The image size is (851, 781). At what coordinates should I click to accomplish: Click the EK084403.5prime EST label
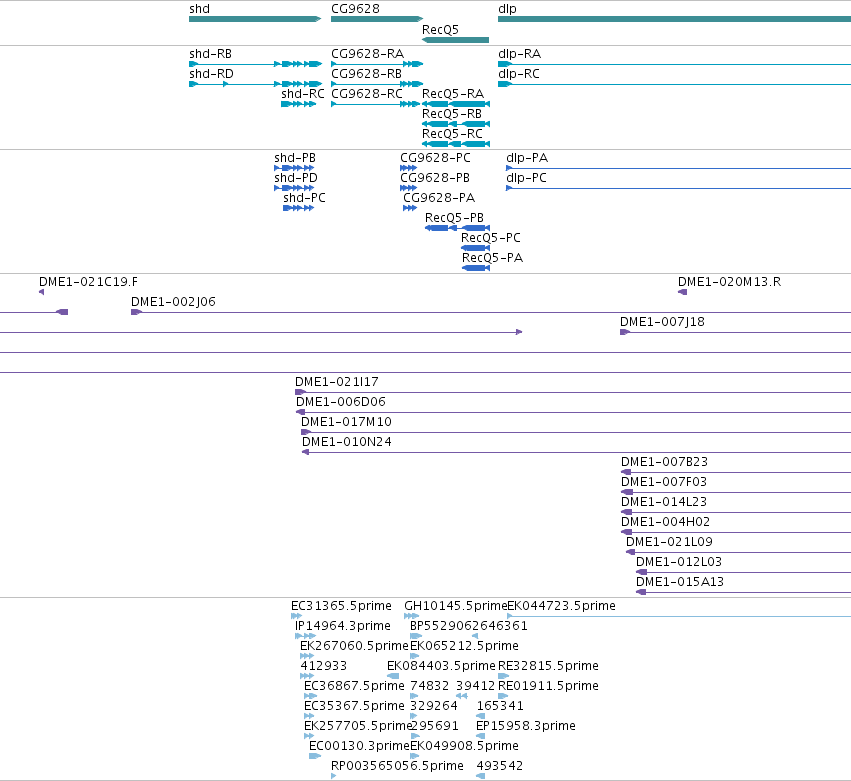pos(441,666)
